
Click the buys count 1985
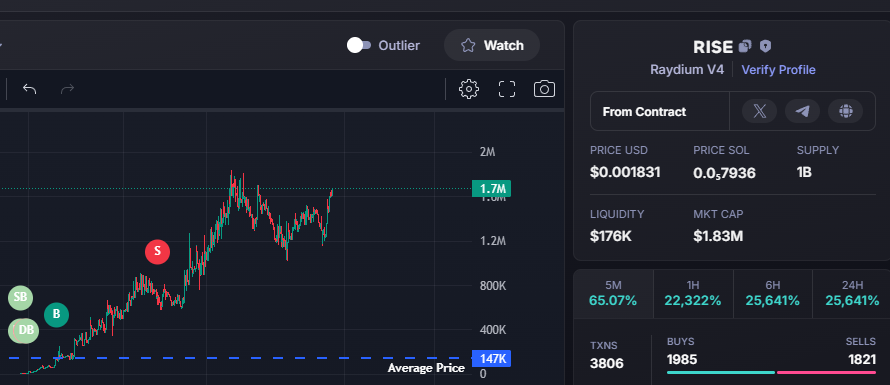[x=682, y=359]
